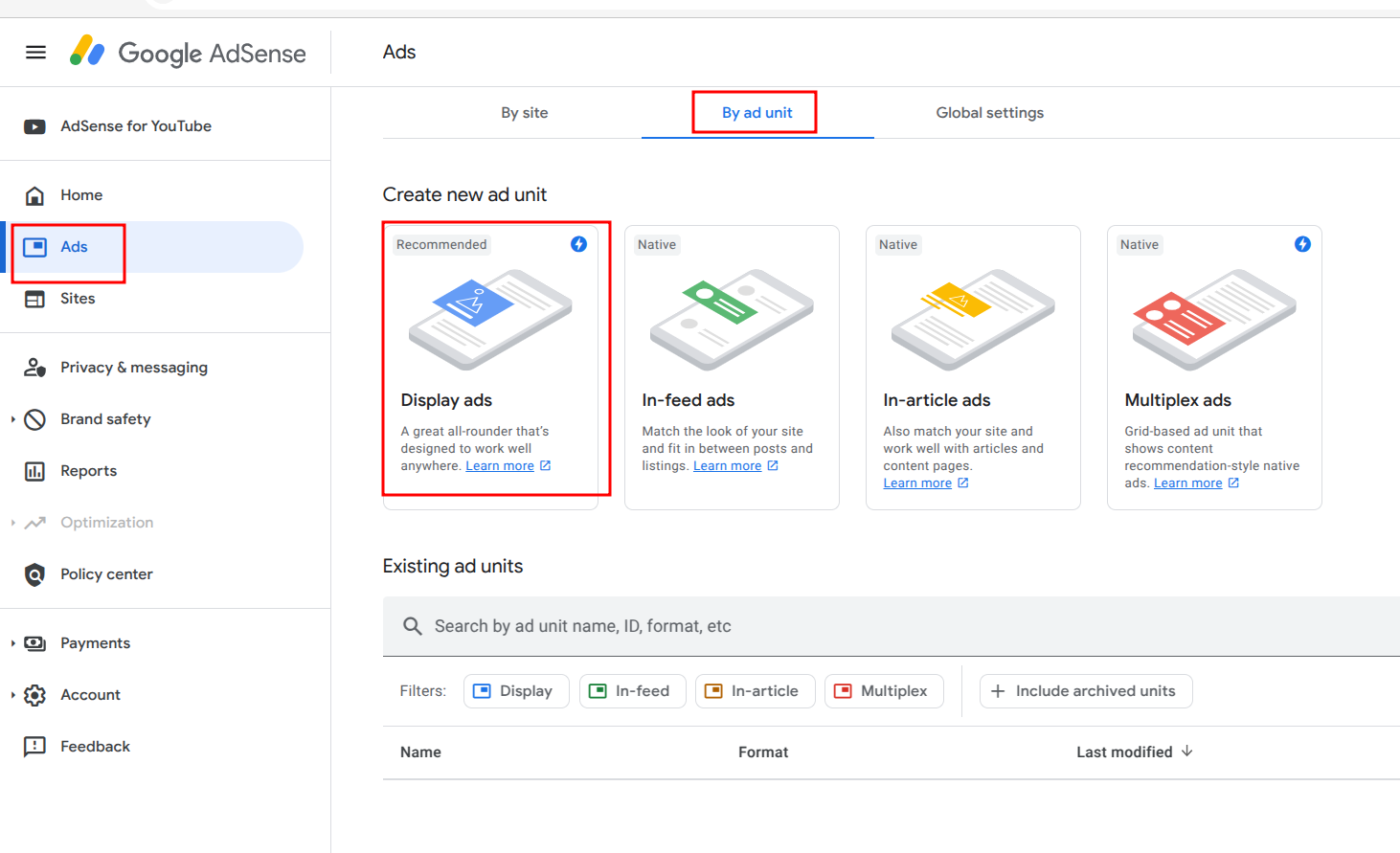Viewport: 1400px width, 853px height.
Task: Create a new In-article ads unit
Action: pyautogui.click(x=973, y=368)
